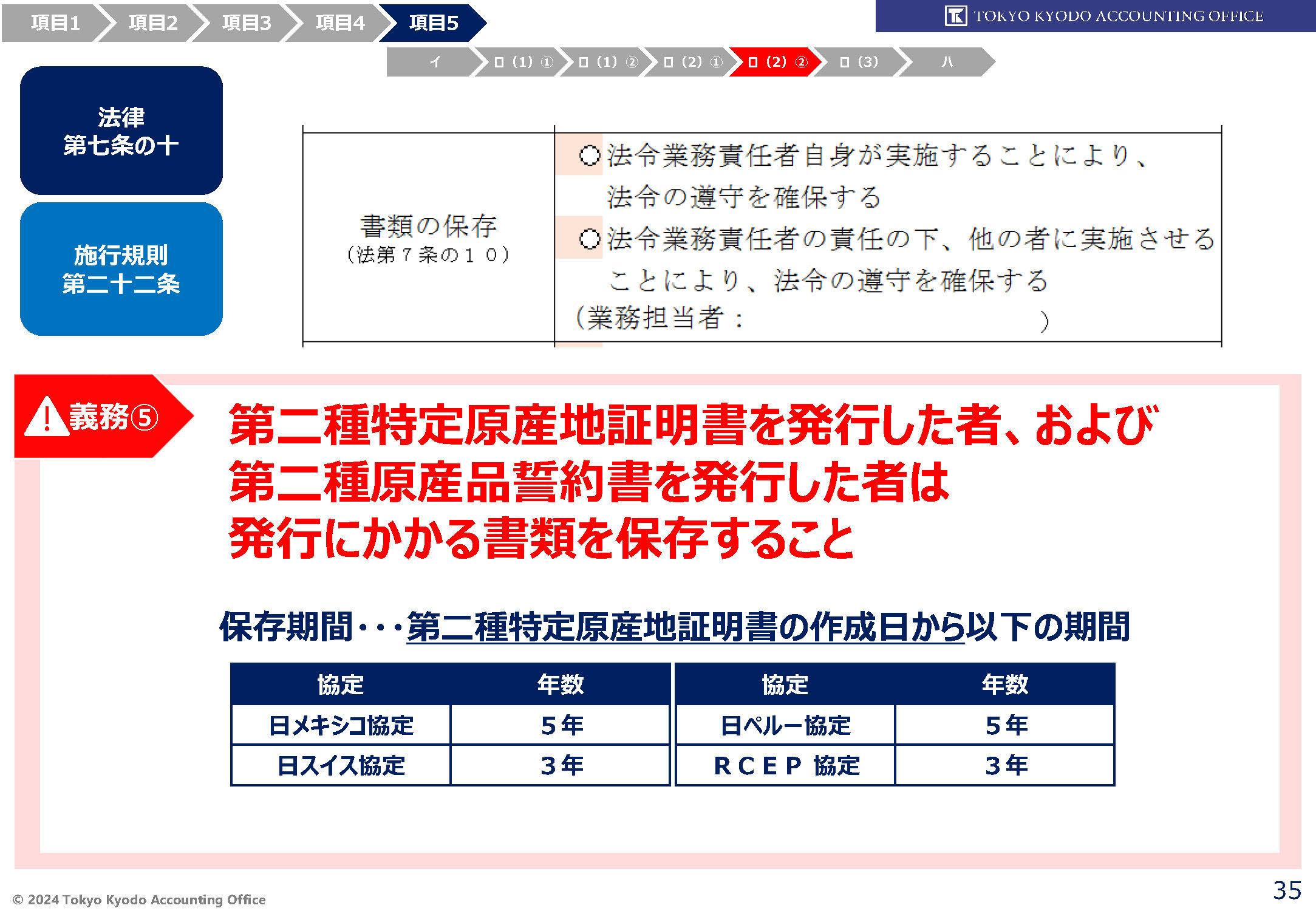1316x911 pixels.
Task: Jump to sub-step ロ(2)①
Action: [692, 62]
